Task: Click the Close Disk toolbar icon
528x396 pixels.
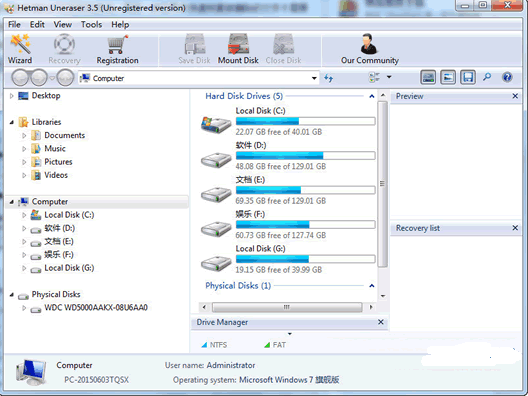Action: pos(283,44)
